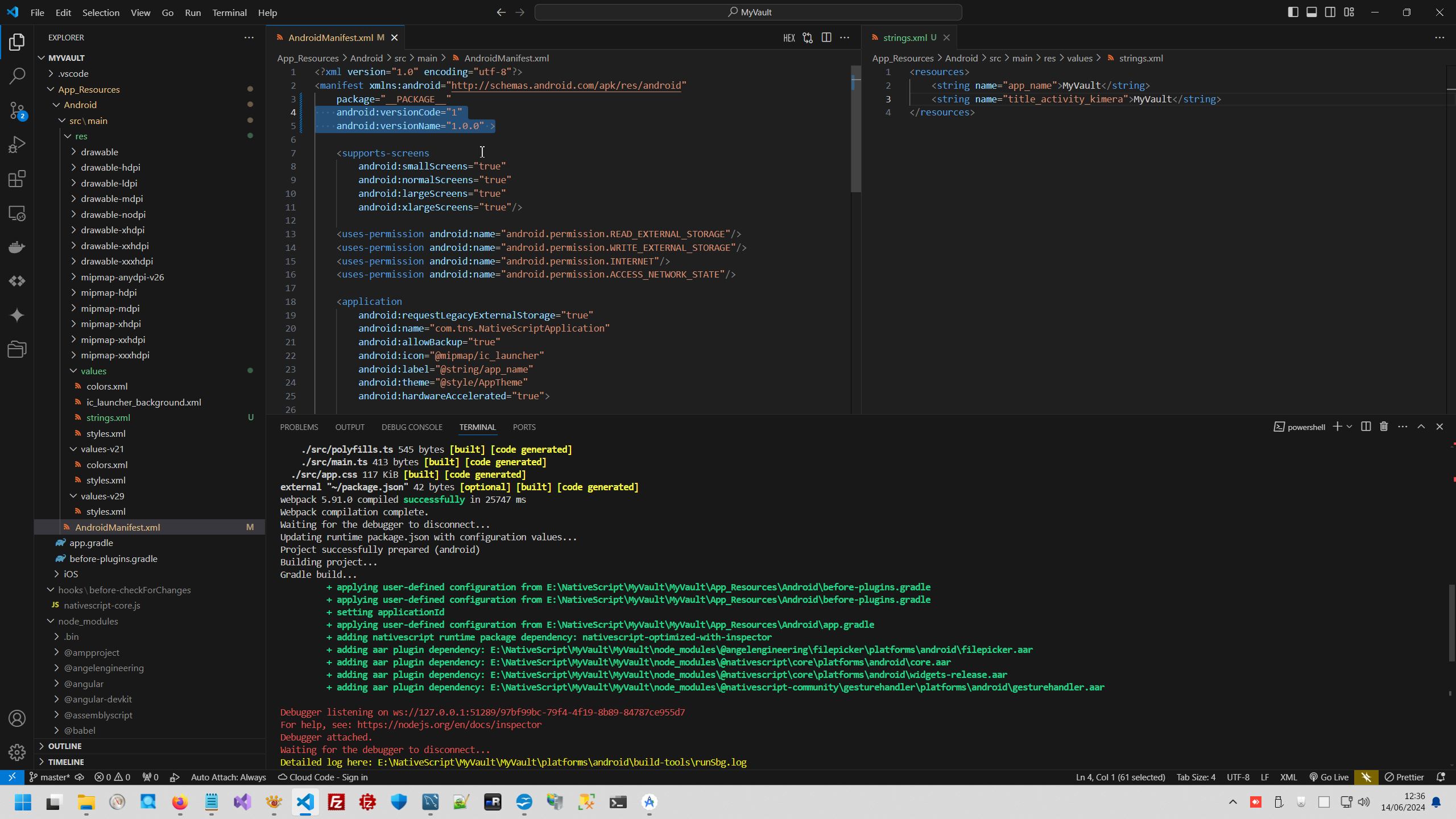Open the Manage gear icon
Viewport: 1456px width, 819px height.
pos(17,752)
